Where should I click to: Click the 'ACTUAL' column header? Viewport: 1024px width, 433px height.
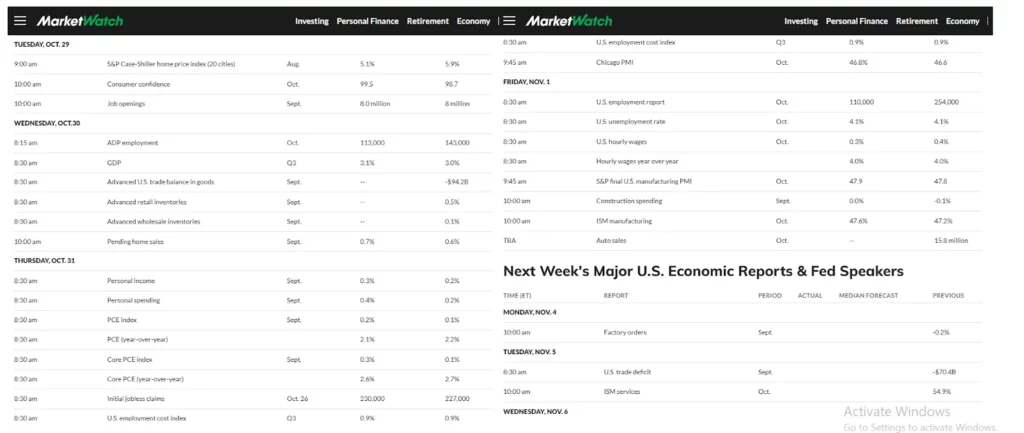point(810,296)
